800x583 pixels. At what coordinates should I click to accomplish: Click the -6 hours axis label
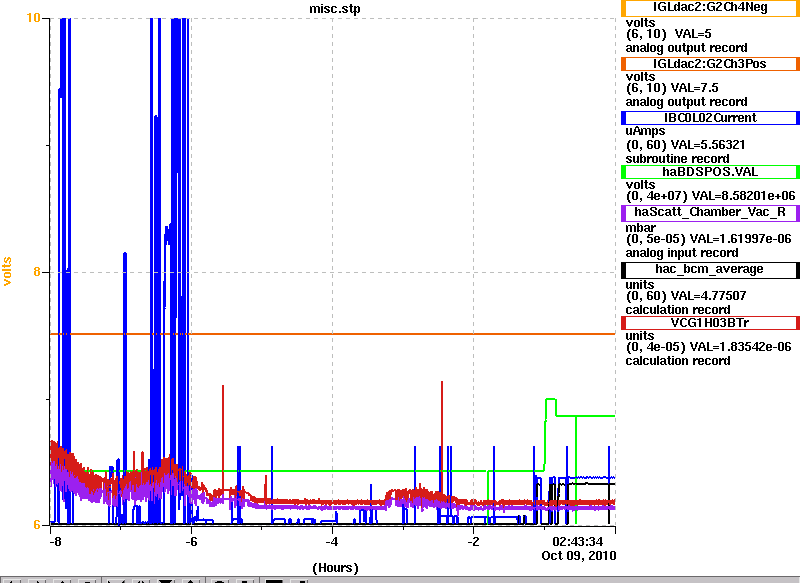pos(191,542)
